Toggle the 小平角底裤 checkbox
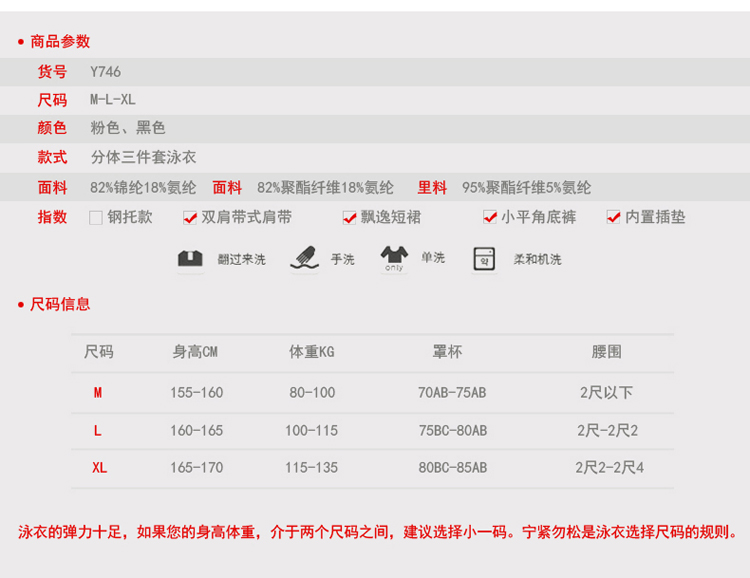 [x=490, y=217]
